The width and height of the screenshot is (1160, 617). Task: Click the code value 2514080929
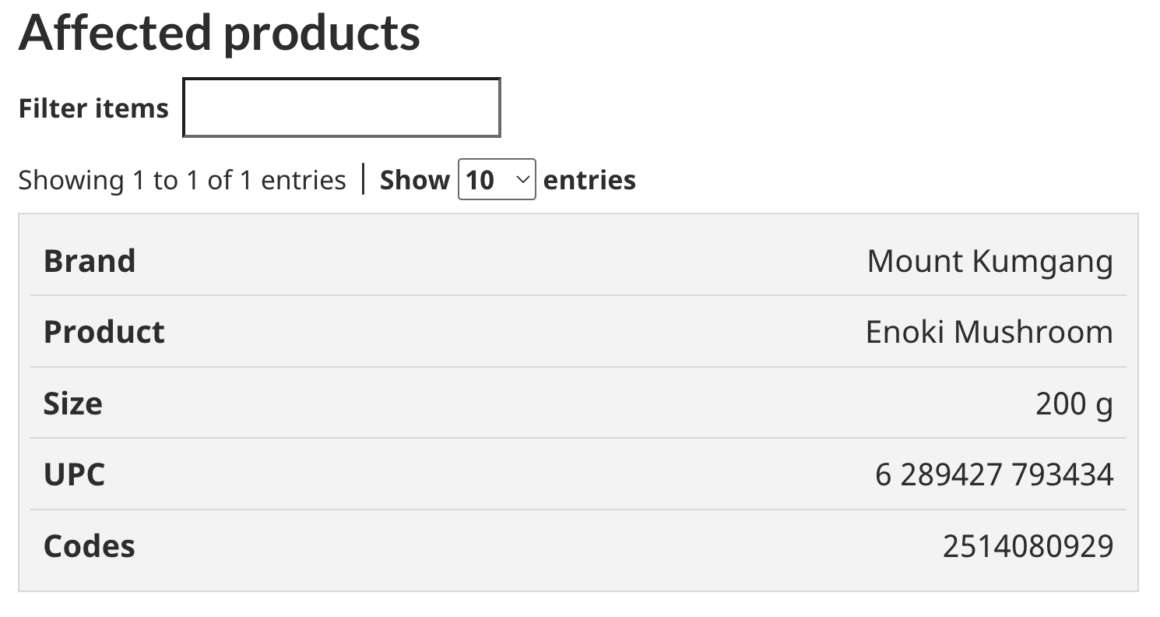point(1027,546)
